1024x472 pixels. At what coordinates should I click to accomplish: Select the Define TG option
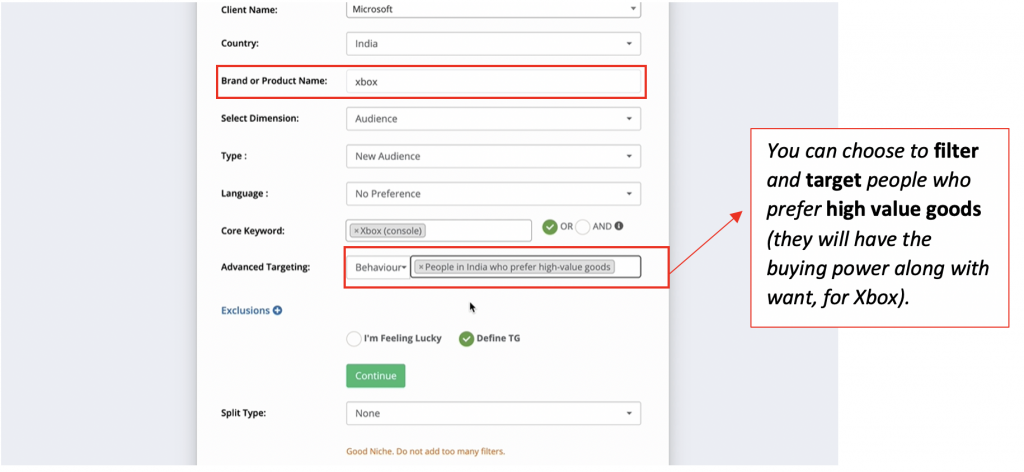466,339
